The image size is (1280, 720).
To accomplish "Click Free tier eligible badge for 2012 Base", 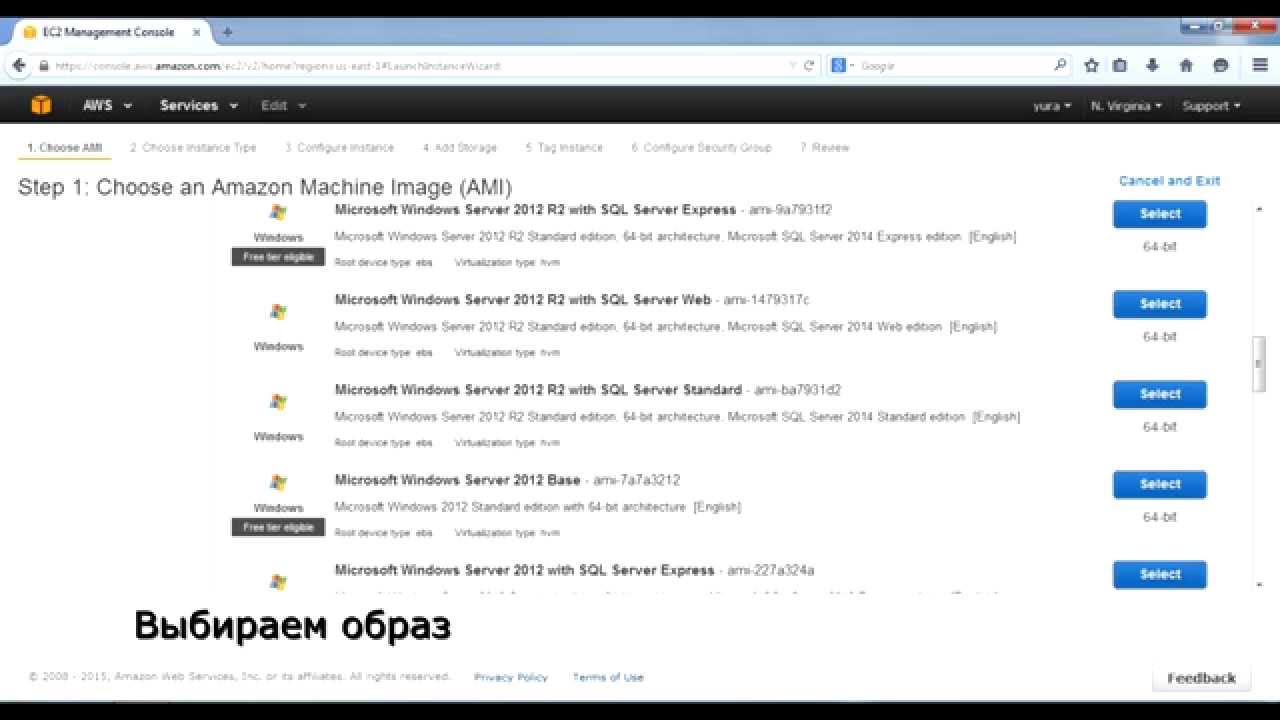I will pos(278,527).
